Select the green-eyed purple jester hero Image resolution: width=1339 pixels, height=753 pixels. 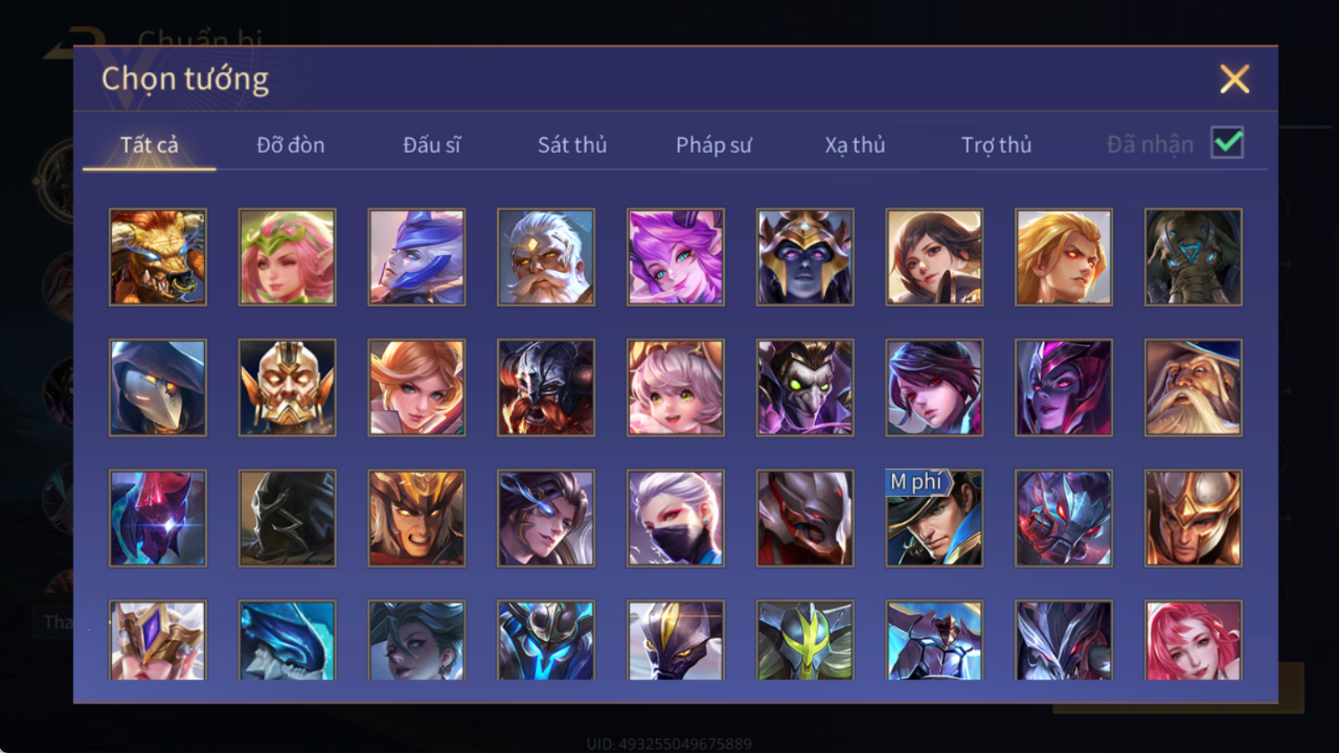point(805,387)
